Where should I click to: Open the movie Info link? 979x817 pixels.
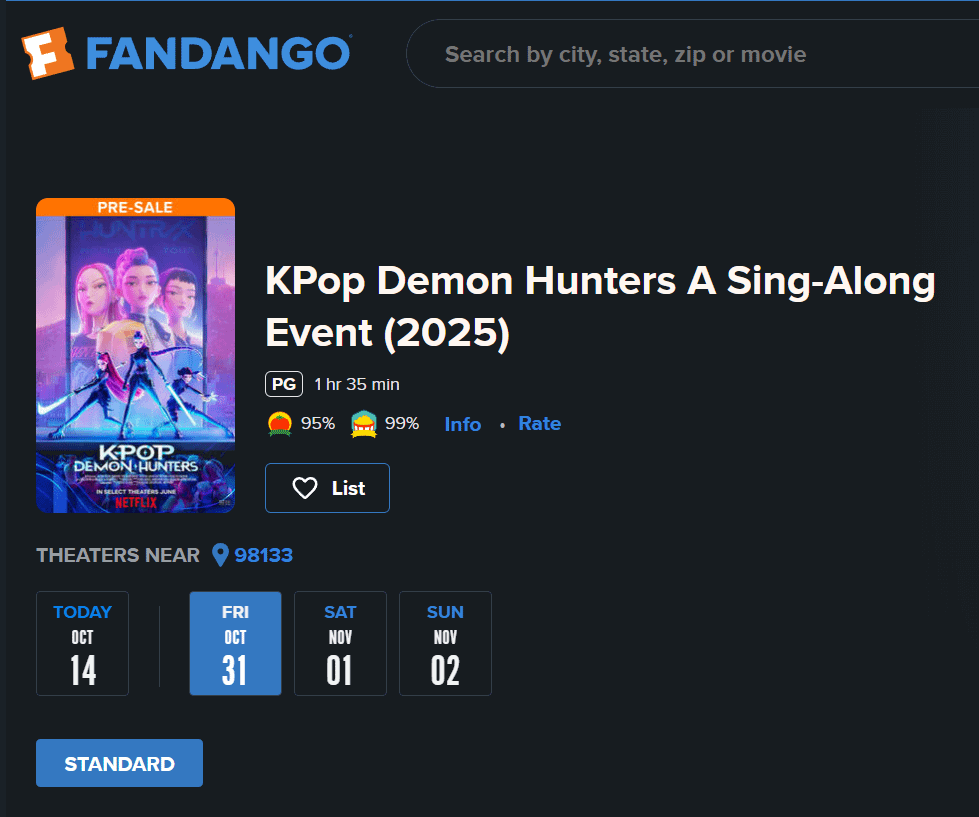(x=462, y=424)
